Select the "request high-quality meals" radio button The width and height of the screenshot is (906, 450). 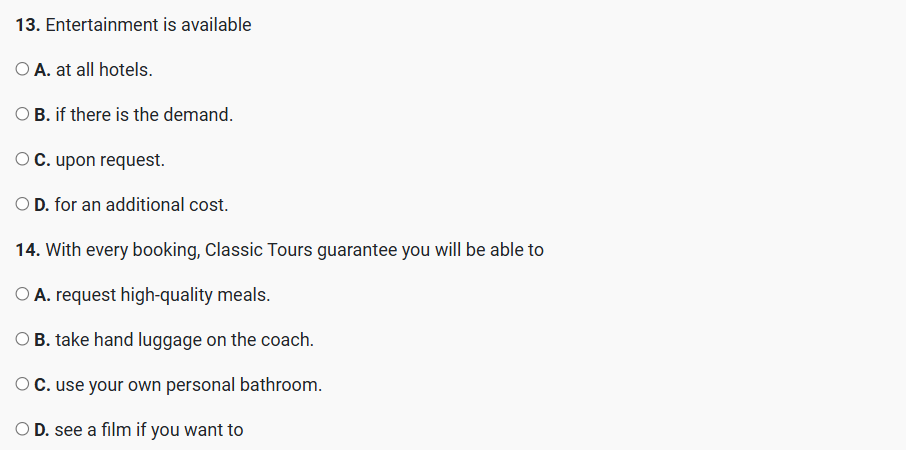point(23,295)
